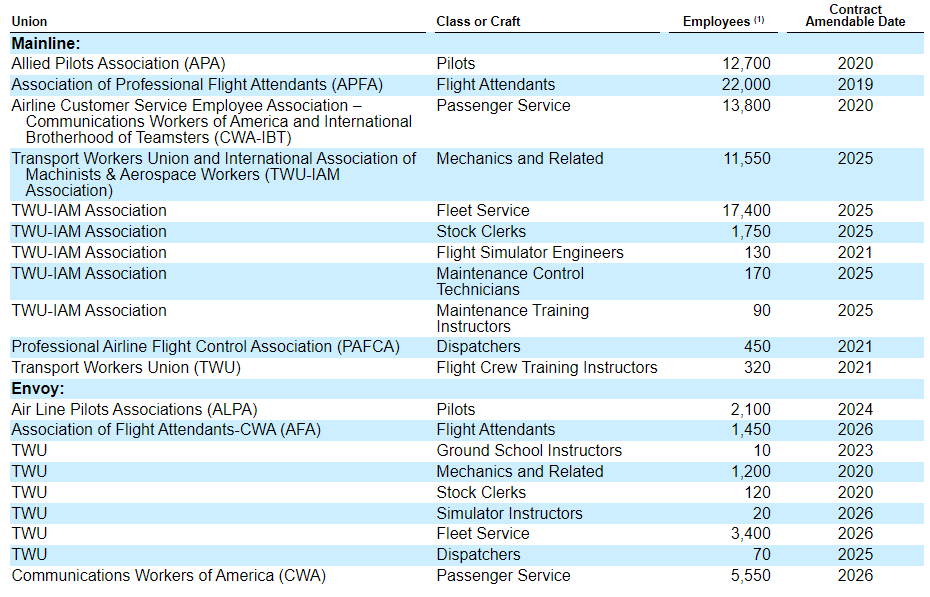Click the Mechanics and Related cell with 1,200 employees
This screenshot has height=597, width=930.
point(520,471)
